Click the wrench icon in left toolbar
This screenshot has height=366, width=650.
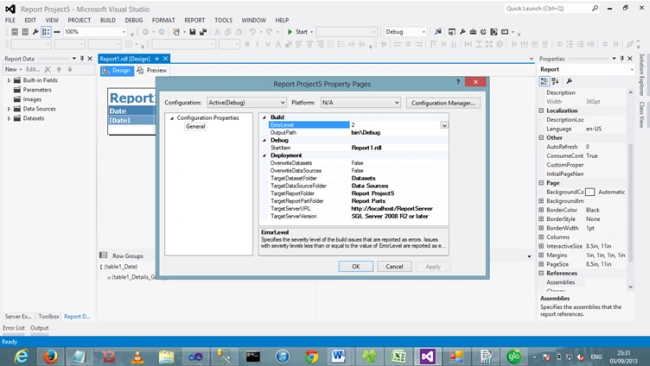click(x=36, y=32)
